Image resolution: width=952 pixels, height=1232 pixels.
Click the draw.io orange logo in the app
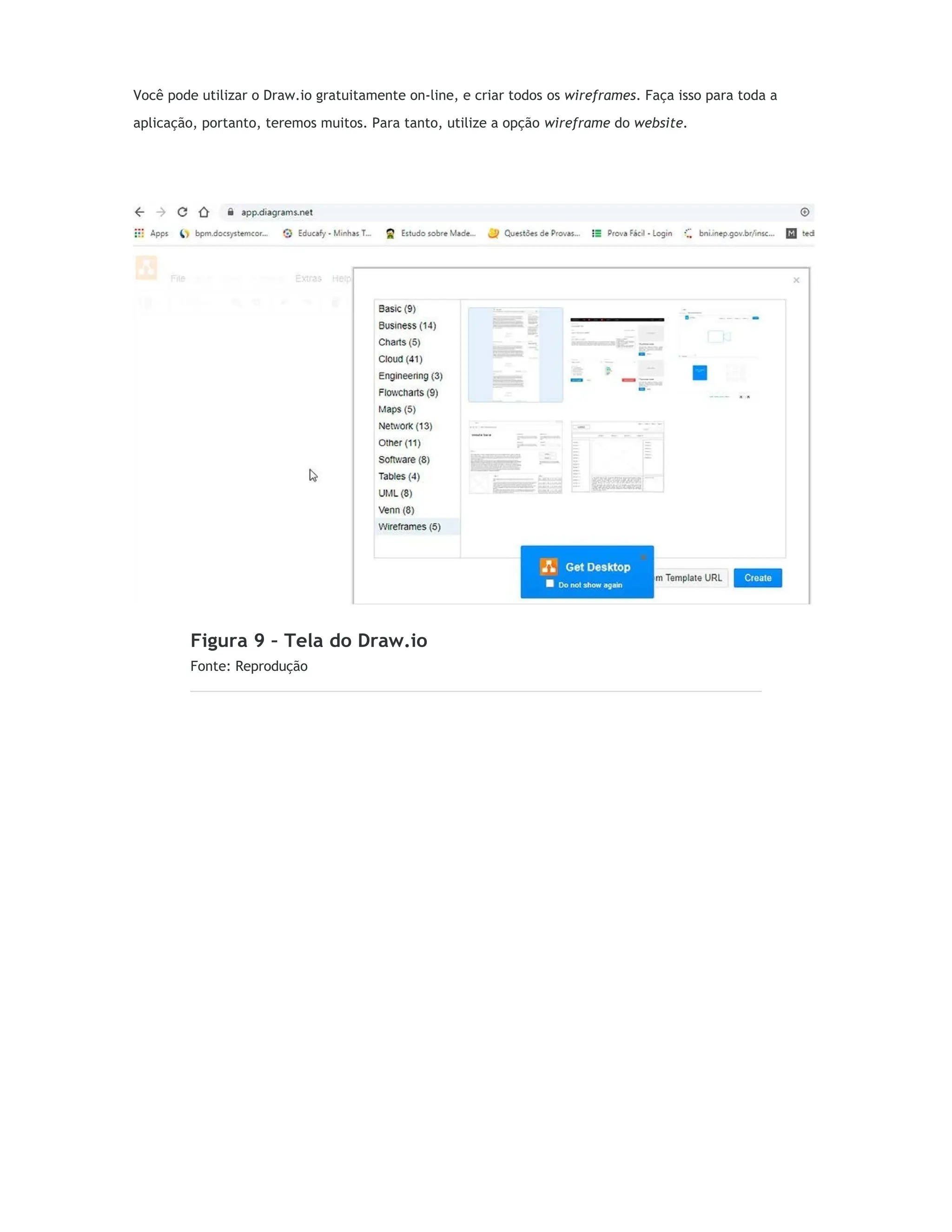pos(146,268)
